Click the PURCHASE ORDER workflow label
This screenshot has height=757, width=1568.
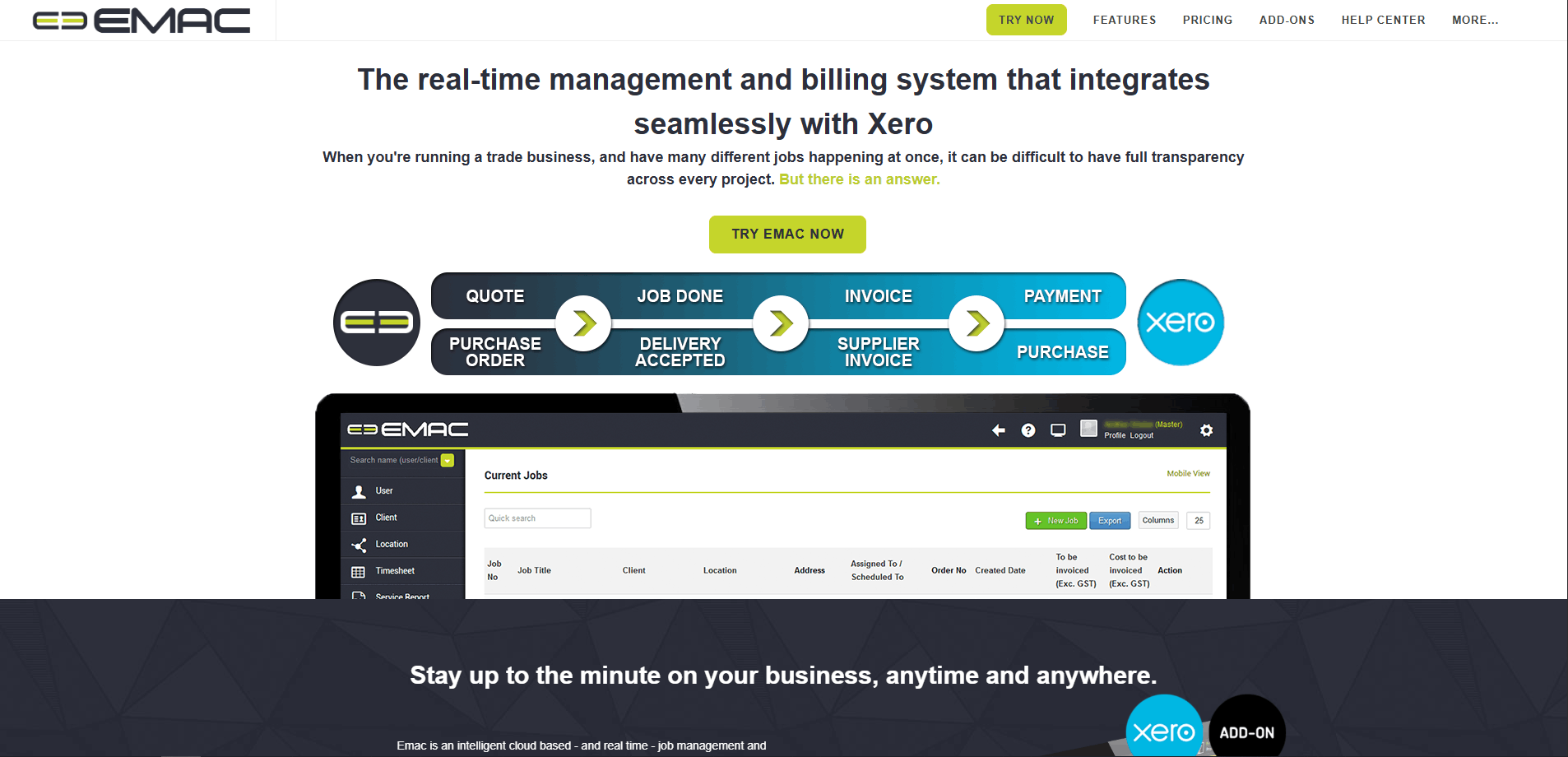click(x=495, y=352)
